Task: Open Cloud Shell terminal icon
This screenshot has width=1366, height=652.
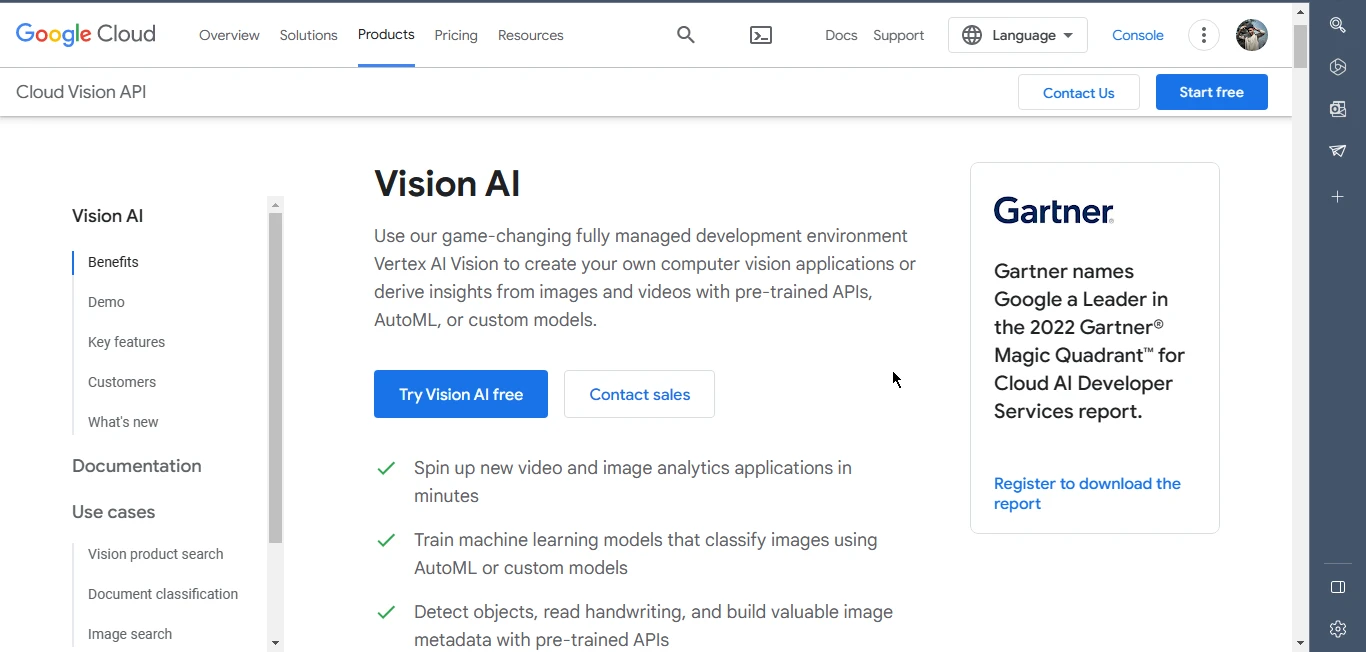Action: coord(761,35)
